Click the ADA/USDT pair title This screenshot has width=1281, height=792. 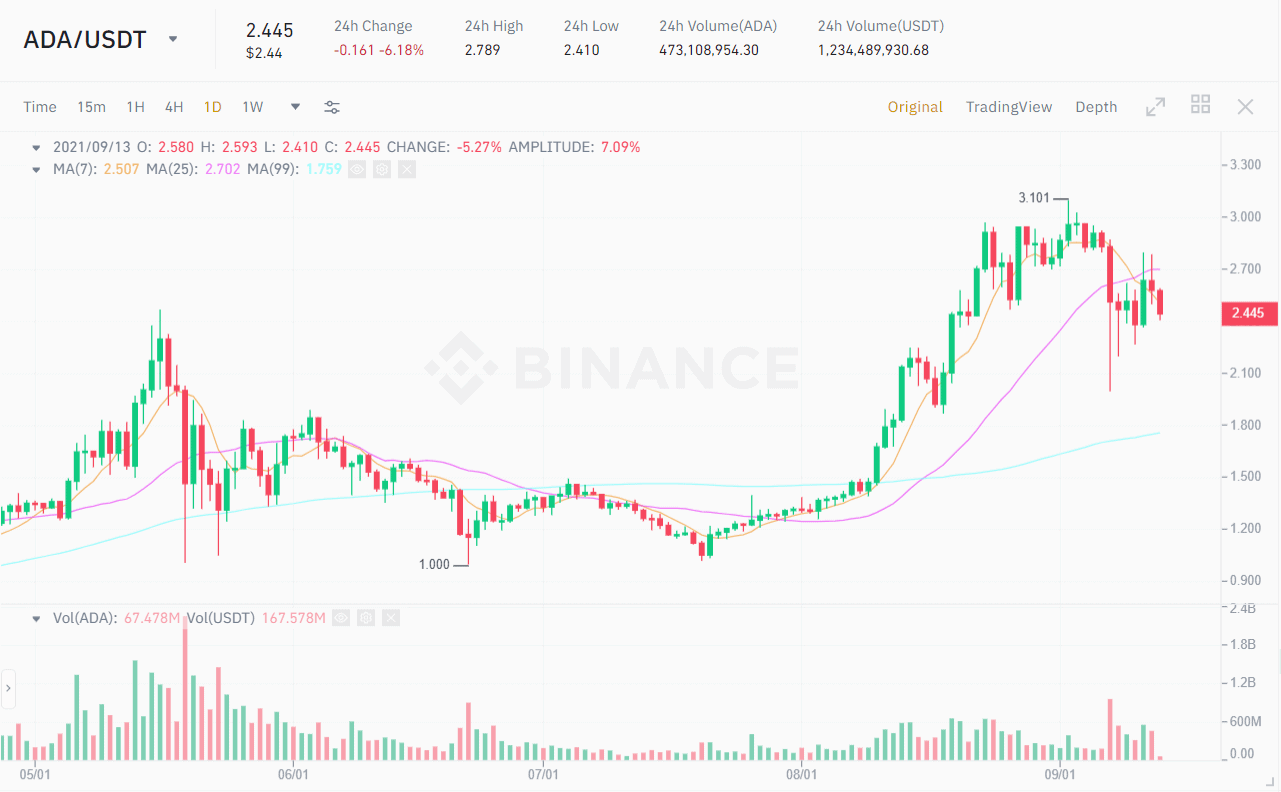(85, 40)
